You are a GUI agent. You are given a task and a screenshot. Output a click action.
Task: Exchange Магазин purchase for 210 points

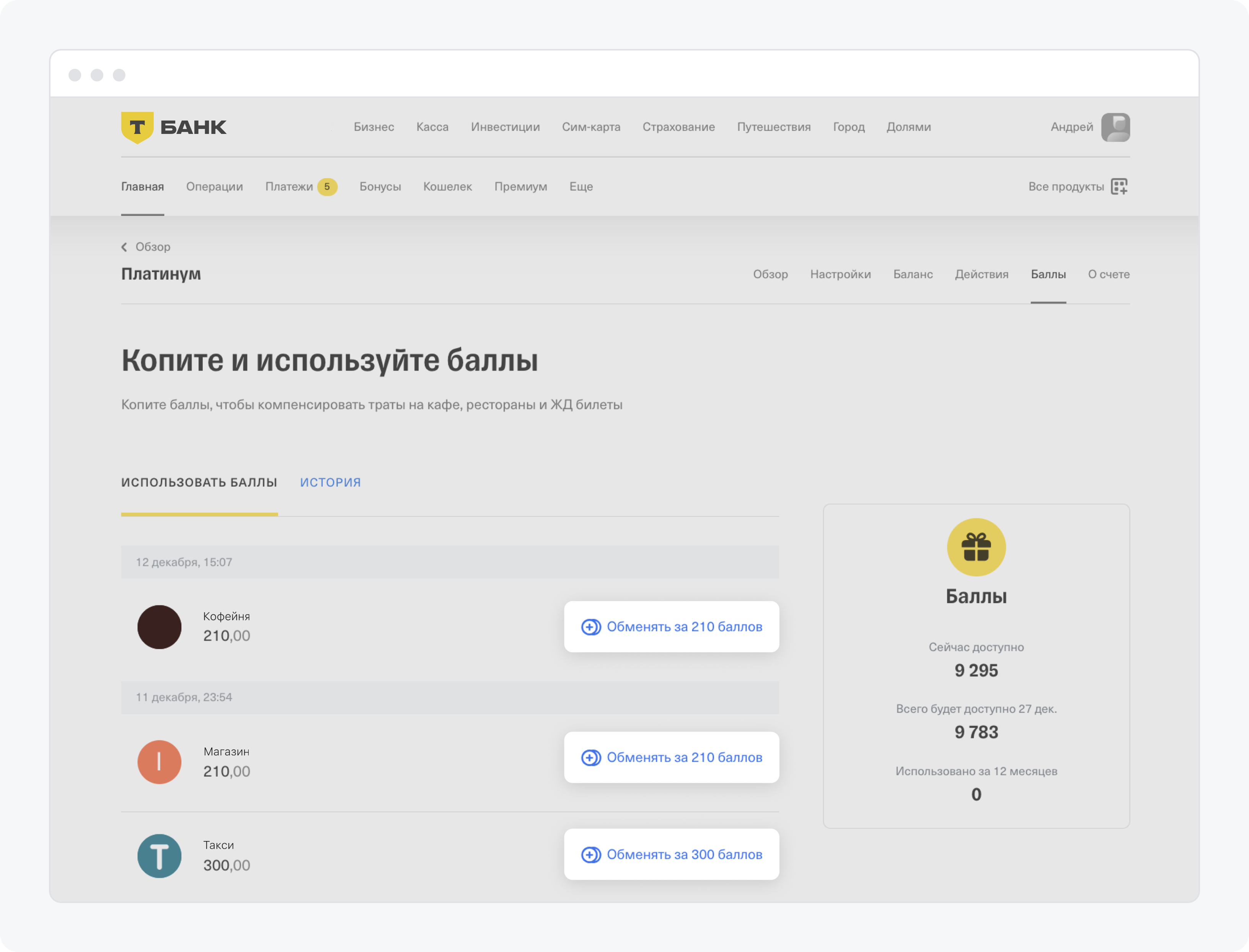[672, 758]
